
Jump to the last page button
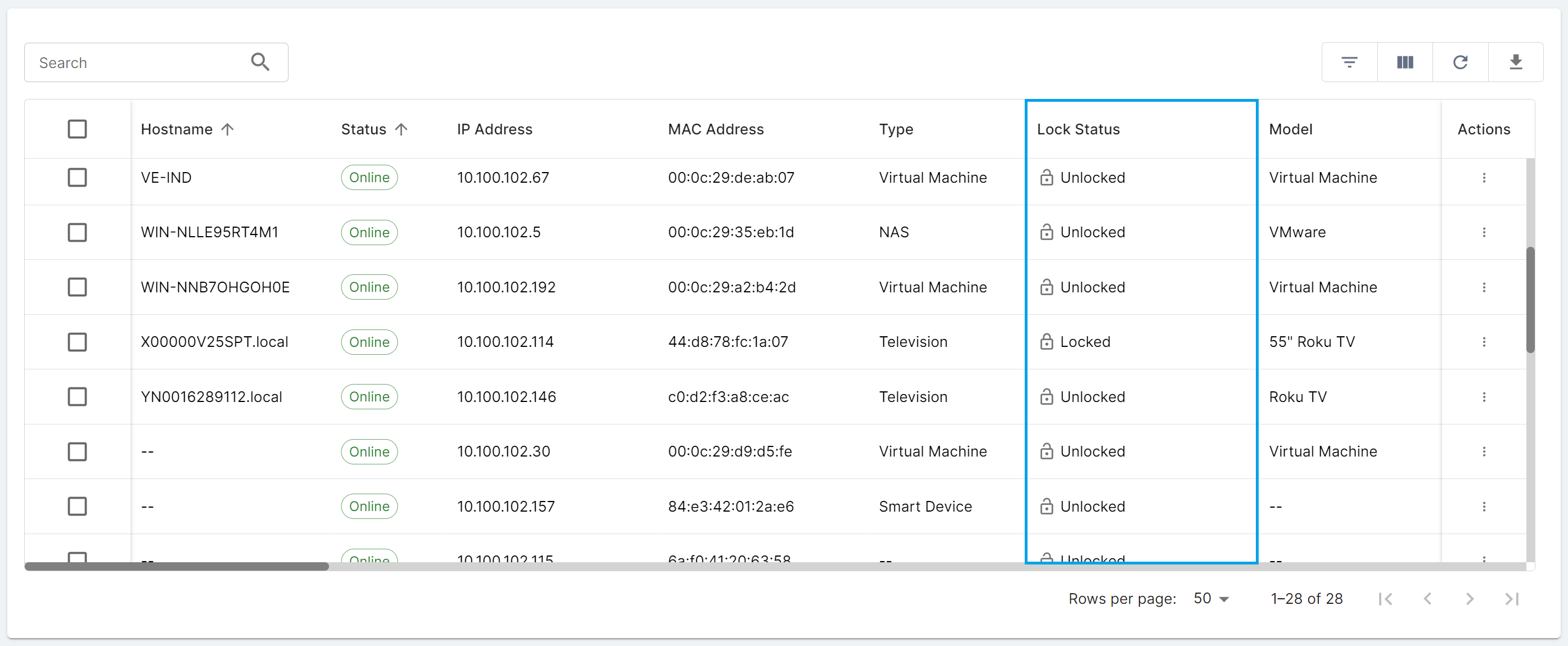click(1511, 599)
